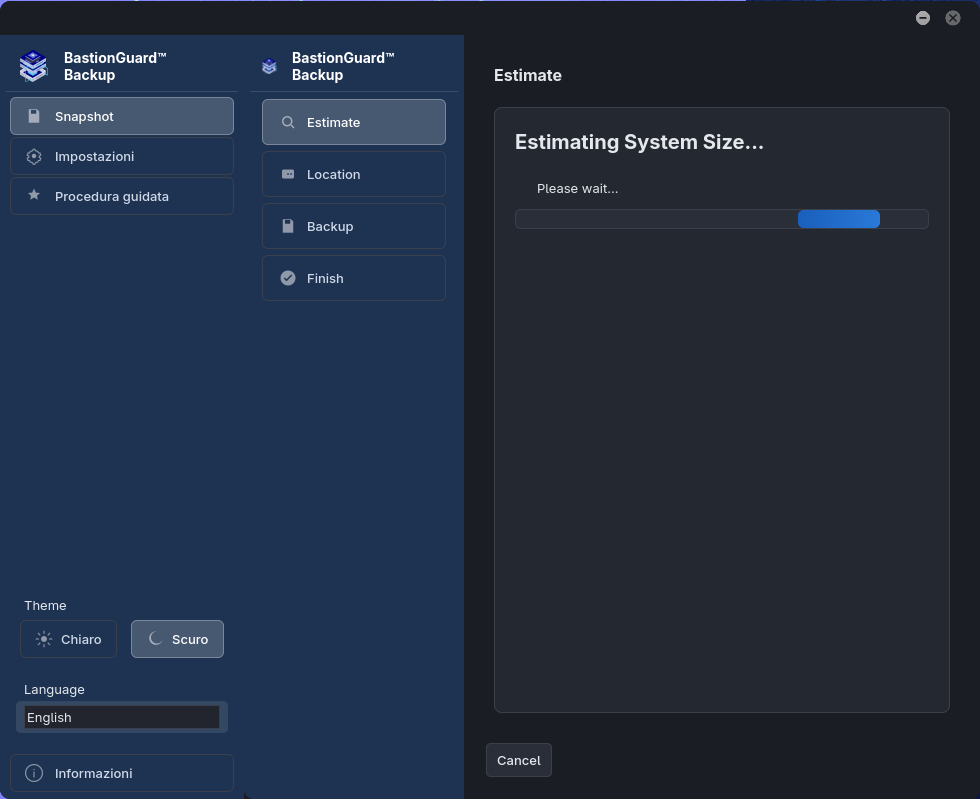980x799 pixels.
Task: Click the Backup step disk icon
Action: 288,226
